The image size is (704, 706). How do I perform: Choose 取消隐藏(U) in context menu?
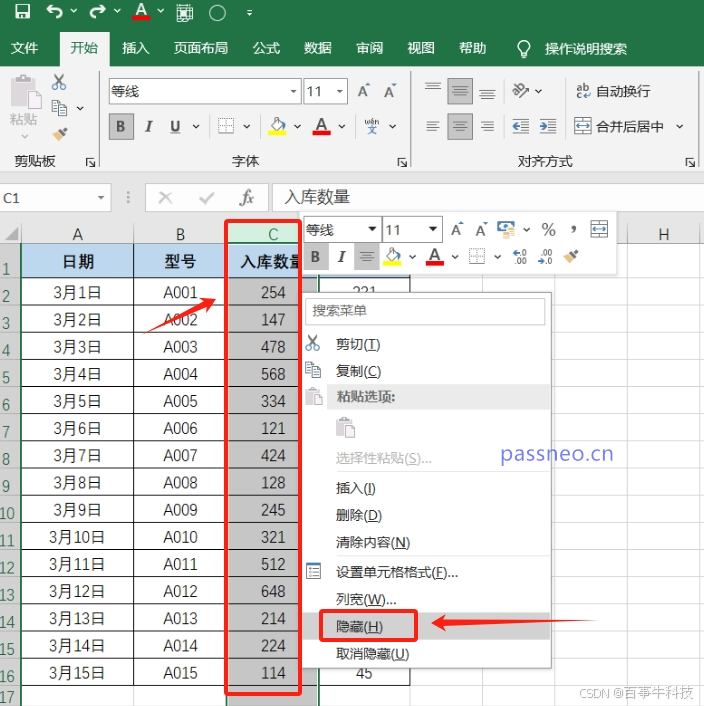pos(426,653)
